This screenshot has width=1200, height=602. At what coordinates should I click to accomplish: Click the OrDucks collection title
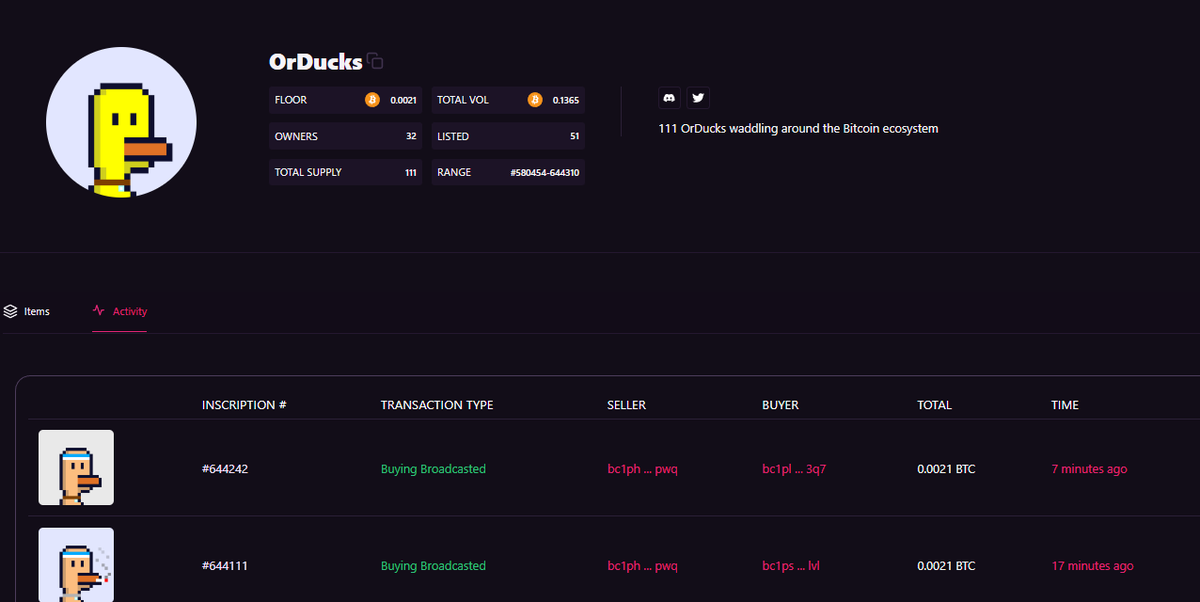point(315,61)
